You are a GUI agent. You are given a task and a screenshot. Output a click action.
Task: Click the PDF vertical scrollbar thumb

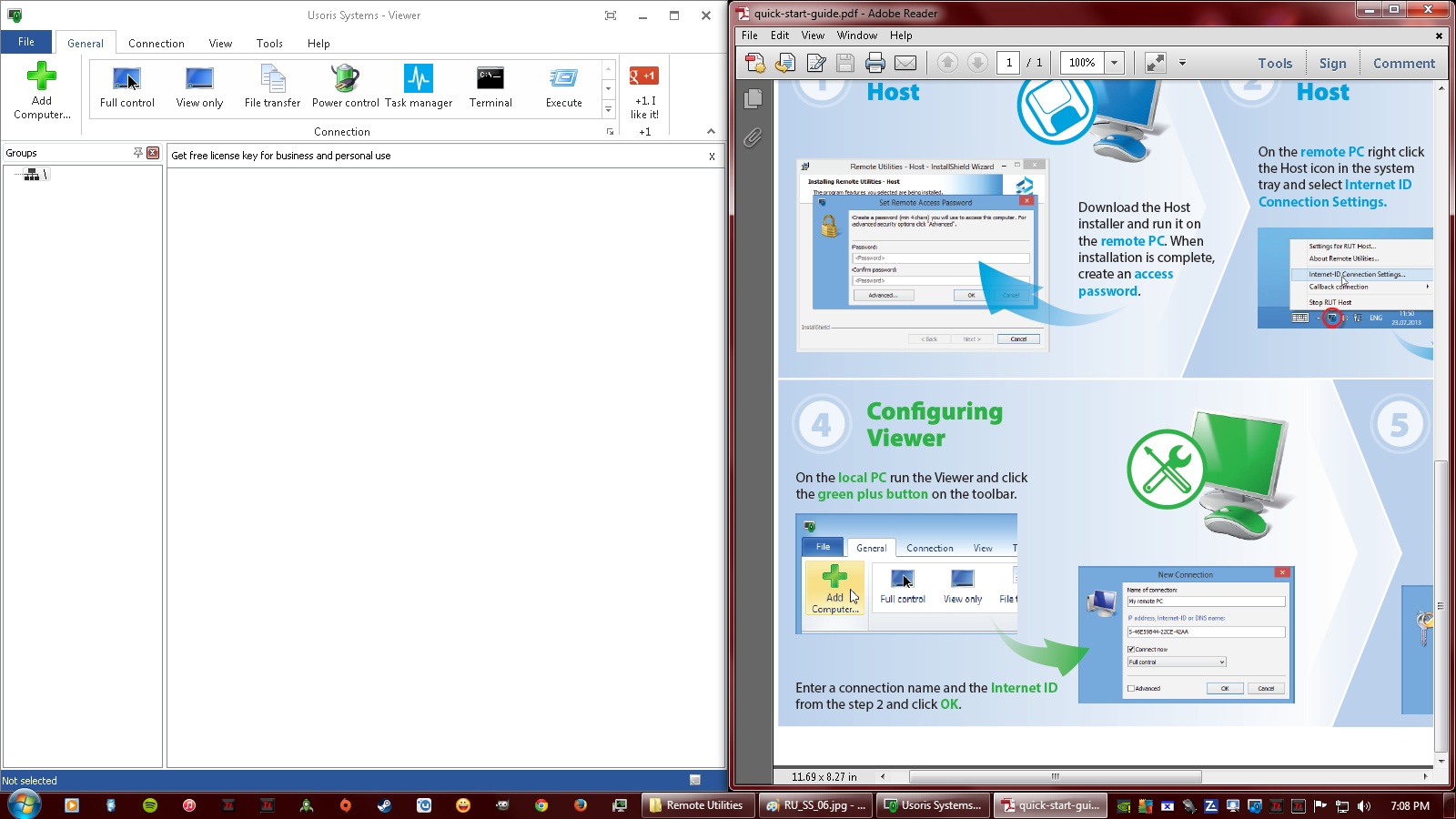(x=1440, y=605)
